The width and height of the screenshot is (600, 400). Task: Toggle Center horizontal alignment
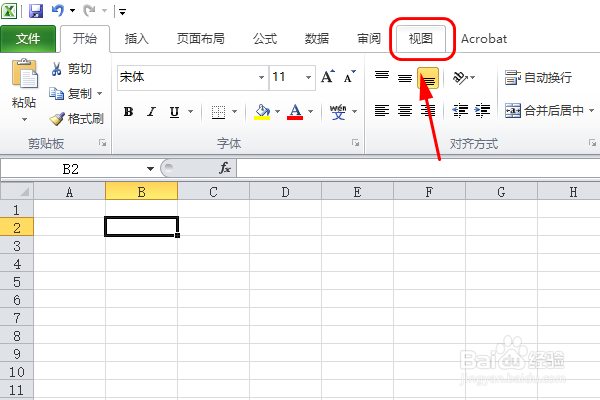pos(405,111)
